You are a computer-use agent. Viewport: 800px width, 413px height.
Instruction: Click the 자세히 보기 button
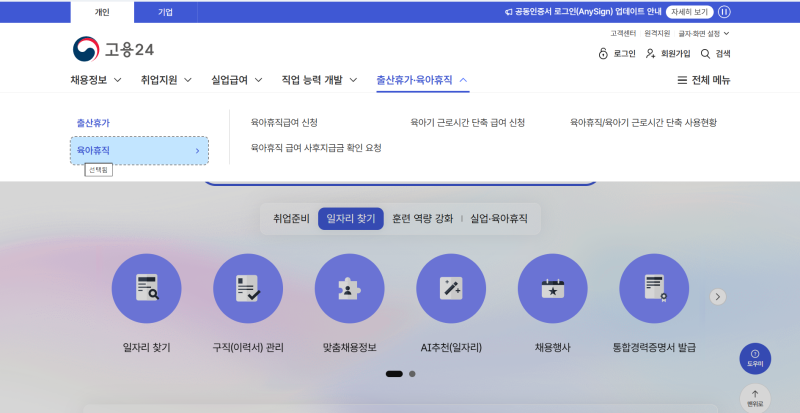(689, 12)
